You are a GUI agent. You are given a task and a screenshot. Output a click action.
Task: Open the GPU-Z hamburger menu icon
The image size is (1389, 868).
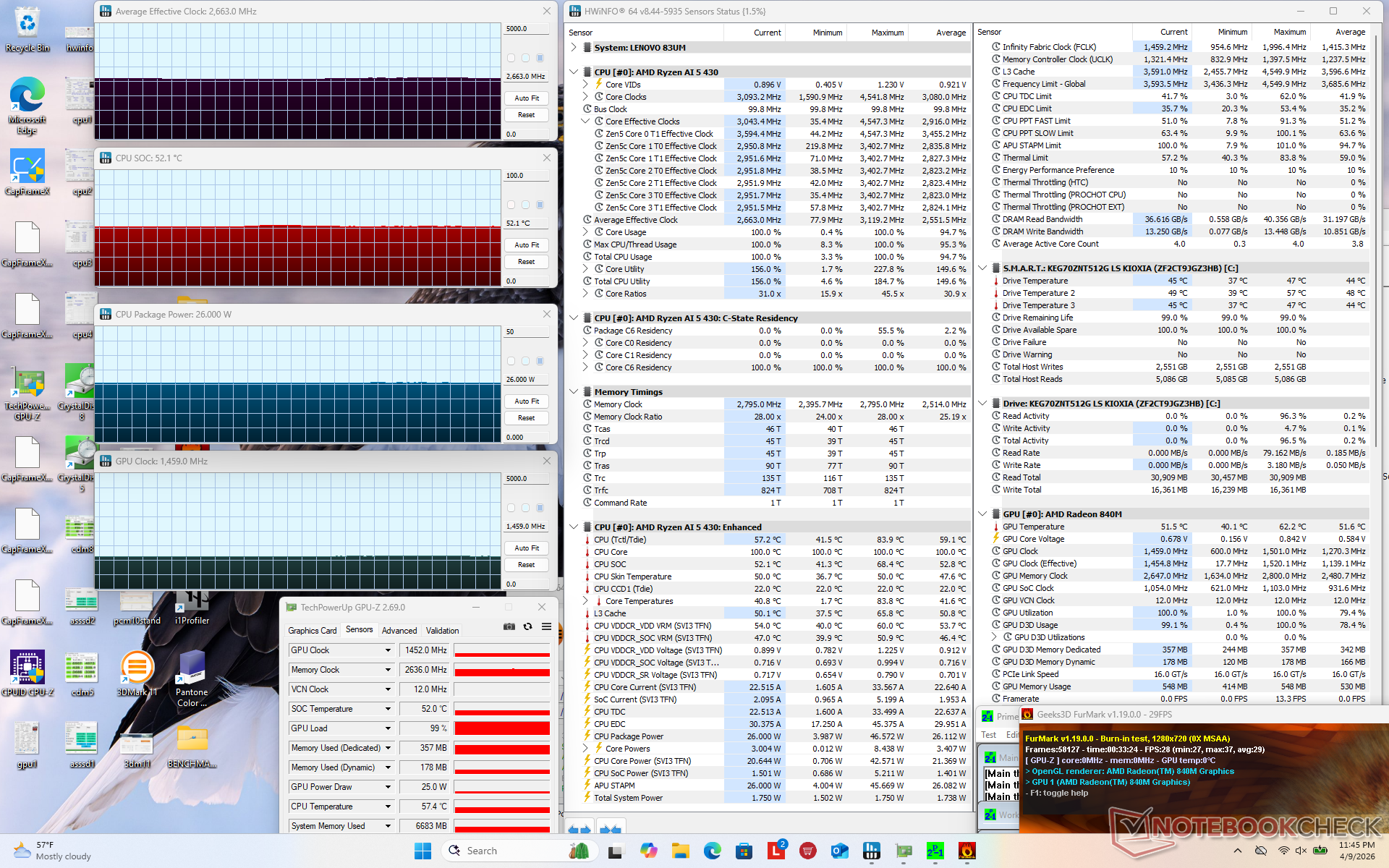click(546, 626)
